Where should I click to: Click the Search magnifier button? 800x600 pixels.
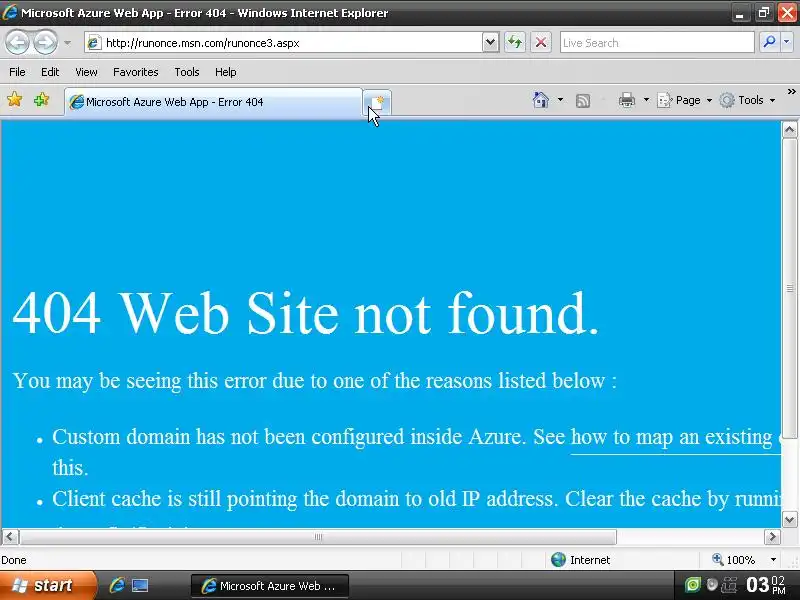pos(769,42)
